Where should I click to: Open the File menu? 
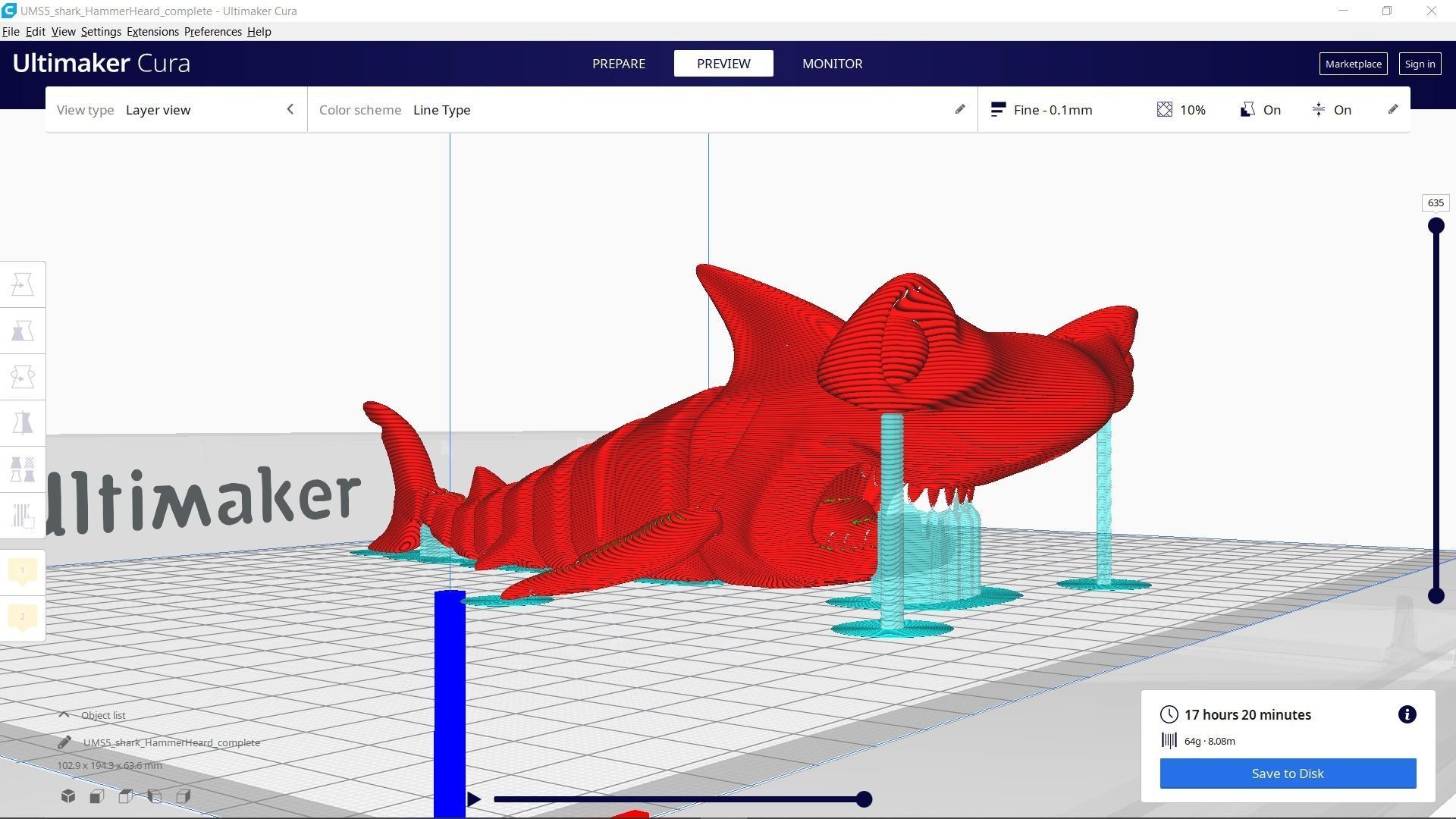pyautogui.click(x=11, y=32)
